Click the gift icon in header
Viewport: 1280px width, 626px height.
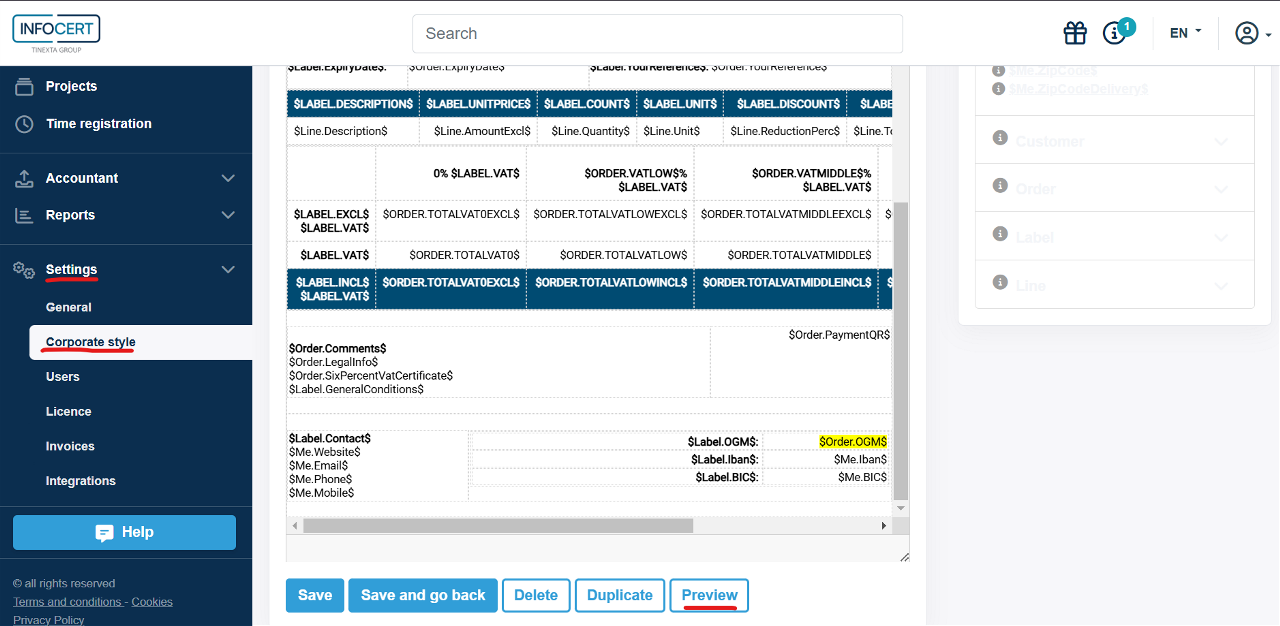pyautogui.click(x=1075, y=33)
